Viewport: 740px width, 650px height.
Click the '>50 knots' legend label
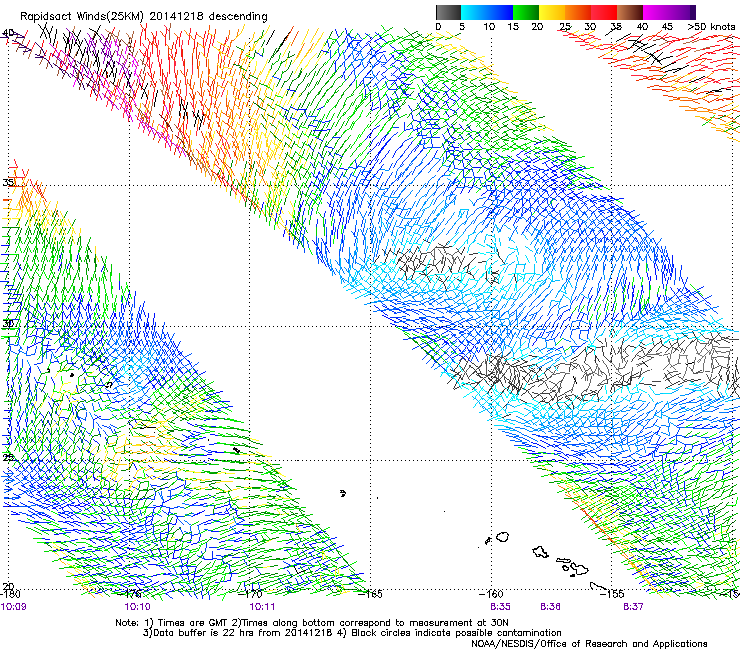click(711, 27)
